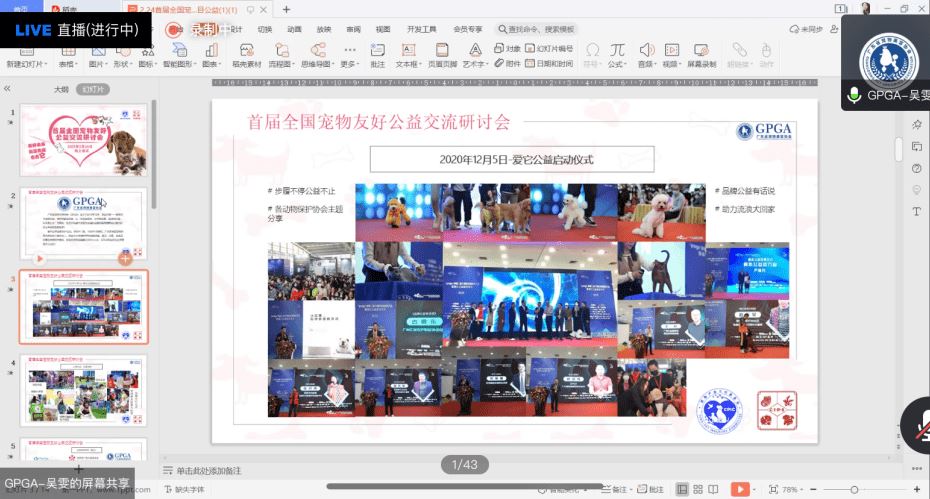Open help question-mark icon in right sidebar
Image resolution: width=930 pixels, height=499 pixels.
(x=917, y=169)
